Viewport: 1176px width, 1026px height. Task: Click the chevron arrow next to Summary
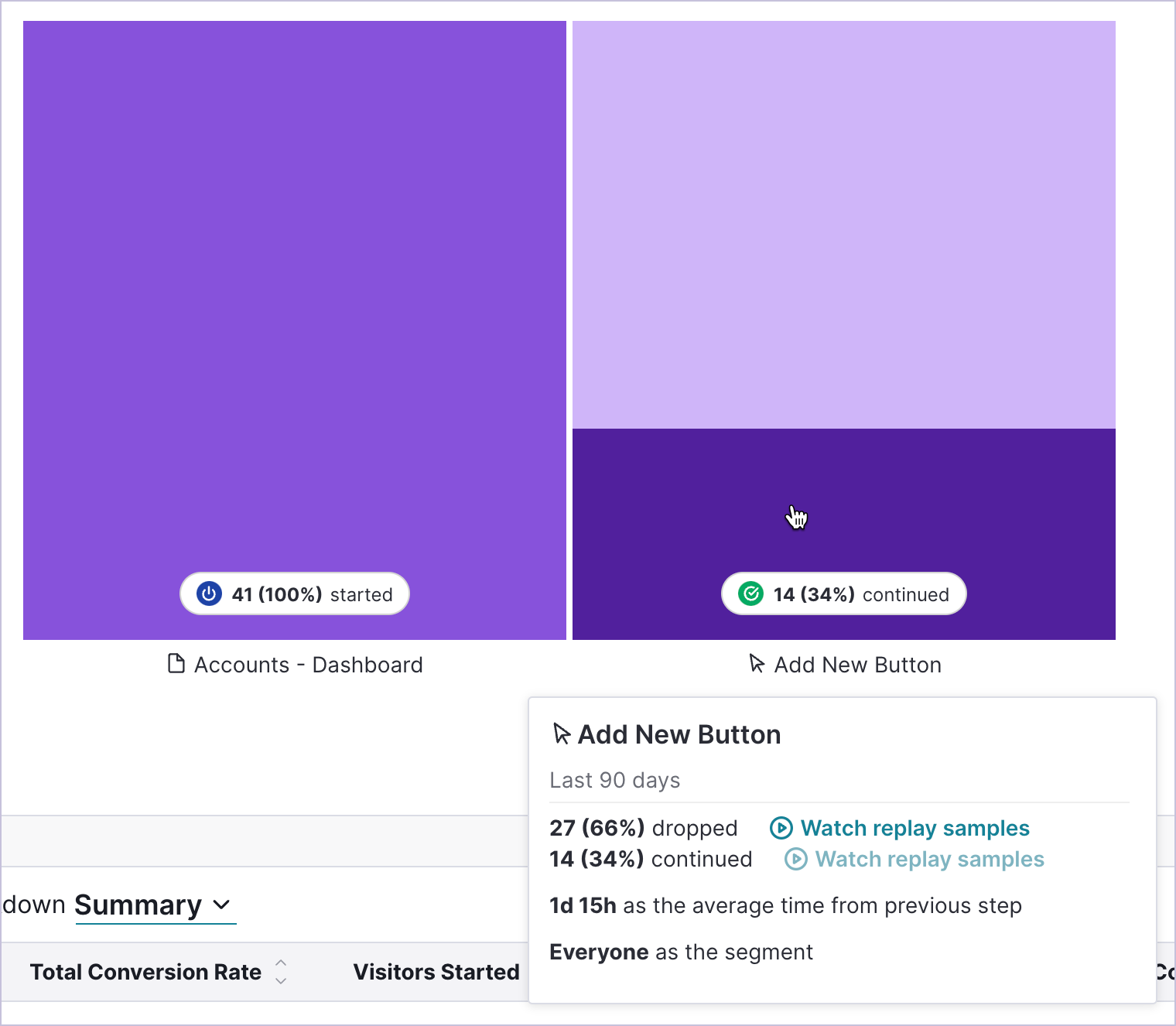(x=222, y=905)
